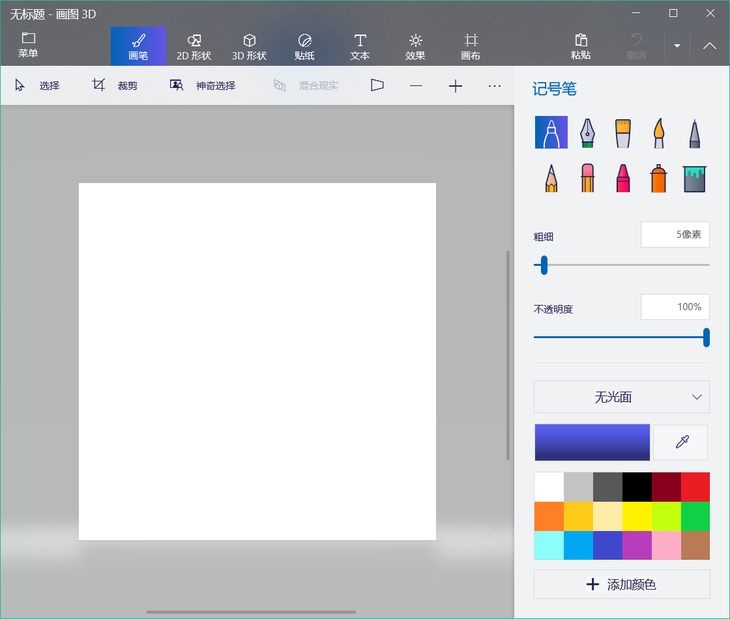Select the Spray can tool
Viewport: 730px width, 619px height.
coord(659,178)
